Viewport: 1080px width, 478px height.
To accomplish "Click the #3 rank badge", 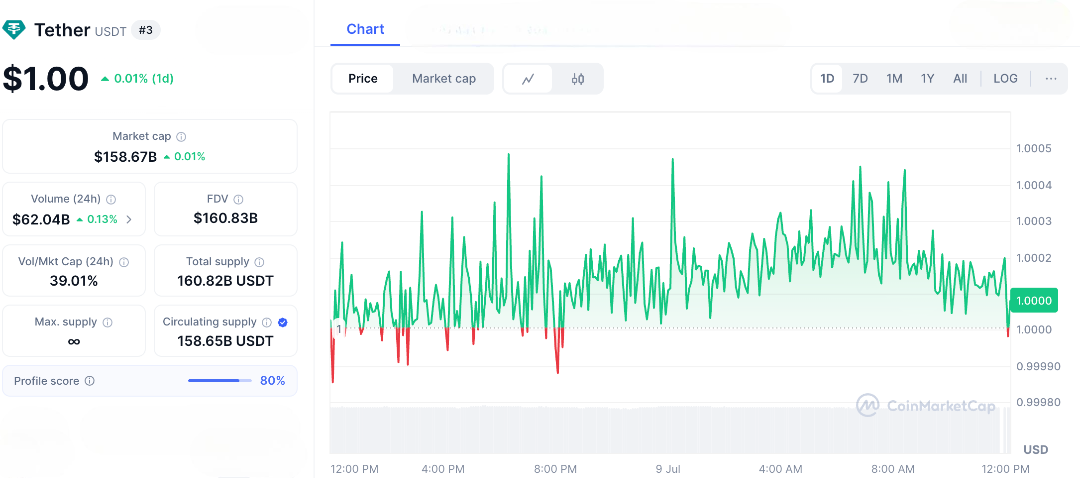I will click(146, 30).
